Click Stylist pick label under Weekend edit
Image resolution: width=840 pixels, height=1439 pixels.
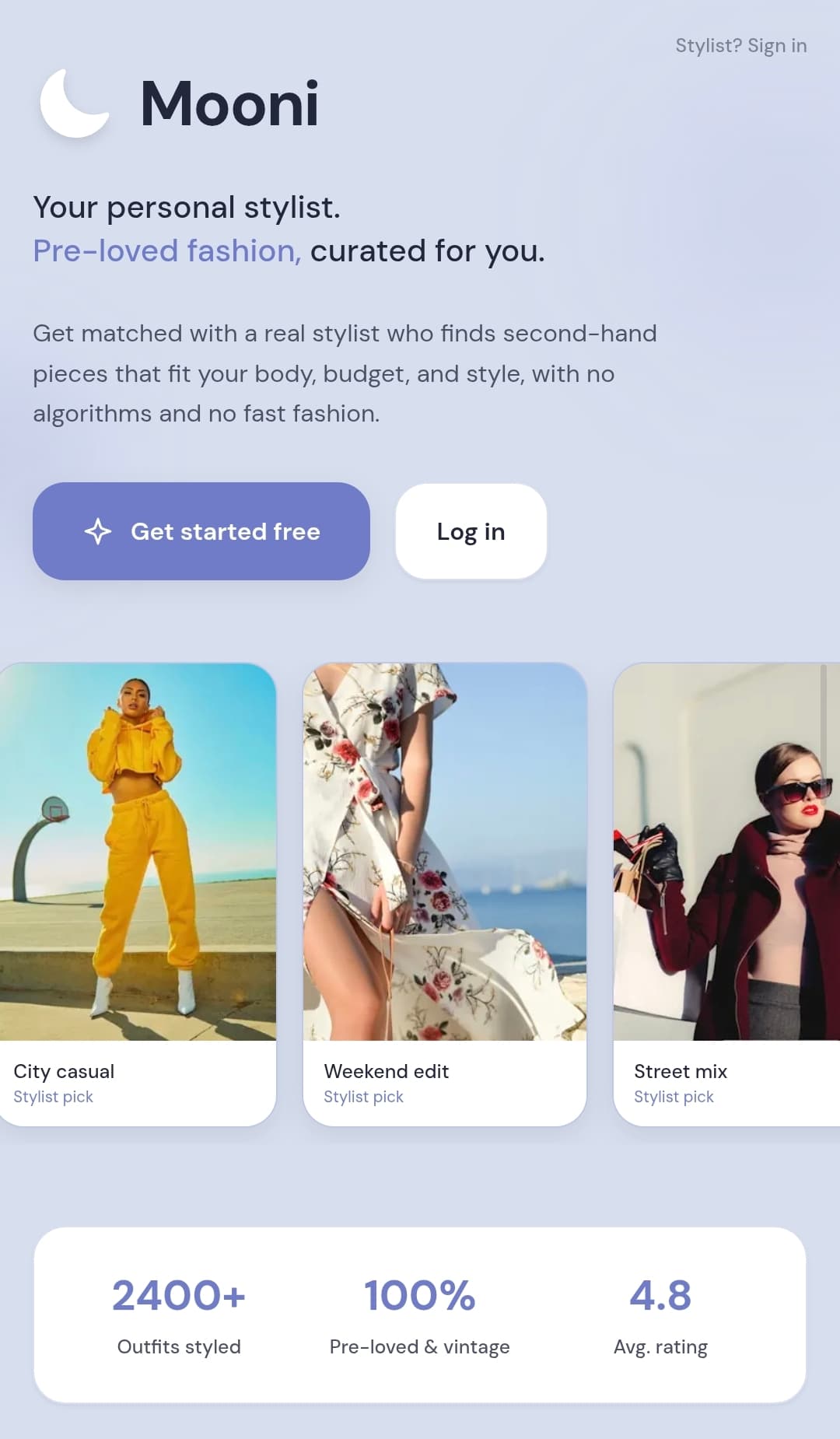(363, 1097)
